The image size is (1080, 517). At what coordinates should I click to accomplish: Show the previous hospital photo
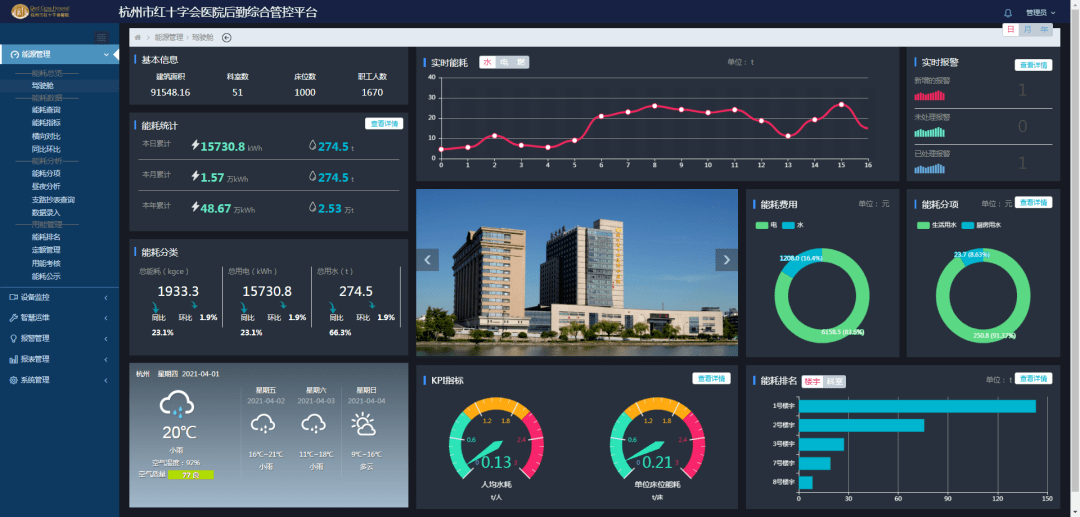(x=427, y=260)
